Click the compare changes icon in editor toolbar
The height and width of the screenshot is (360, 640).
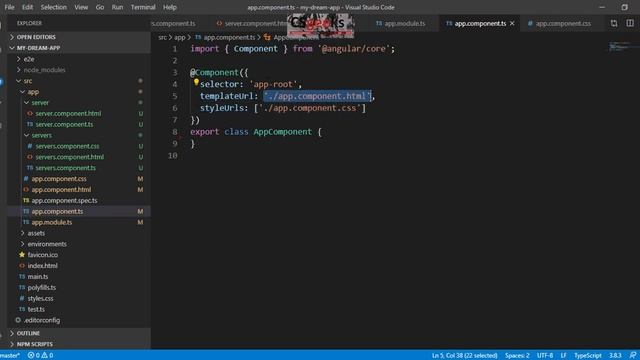coord(614,24)
